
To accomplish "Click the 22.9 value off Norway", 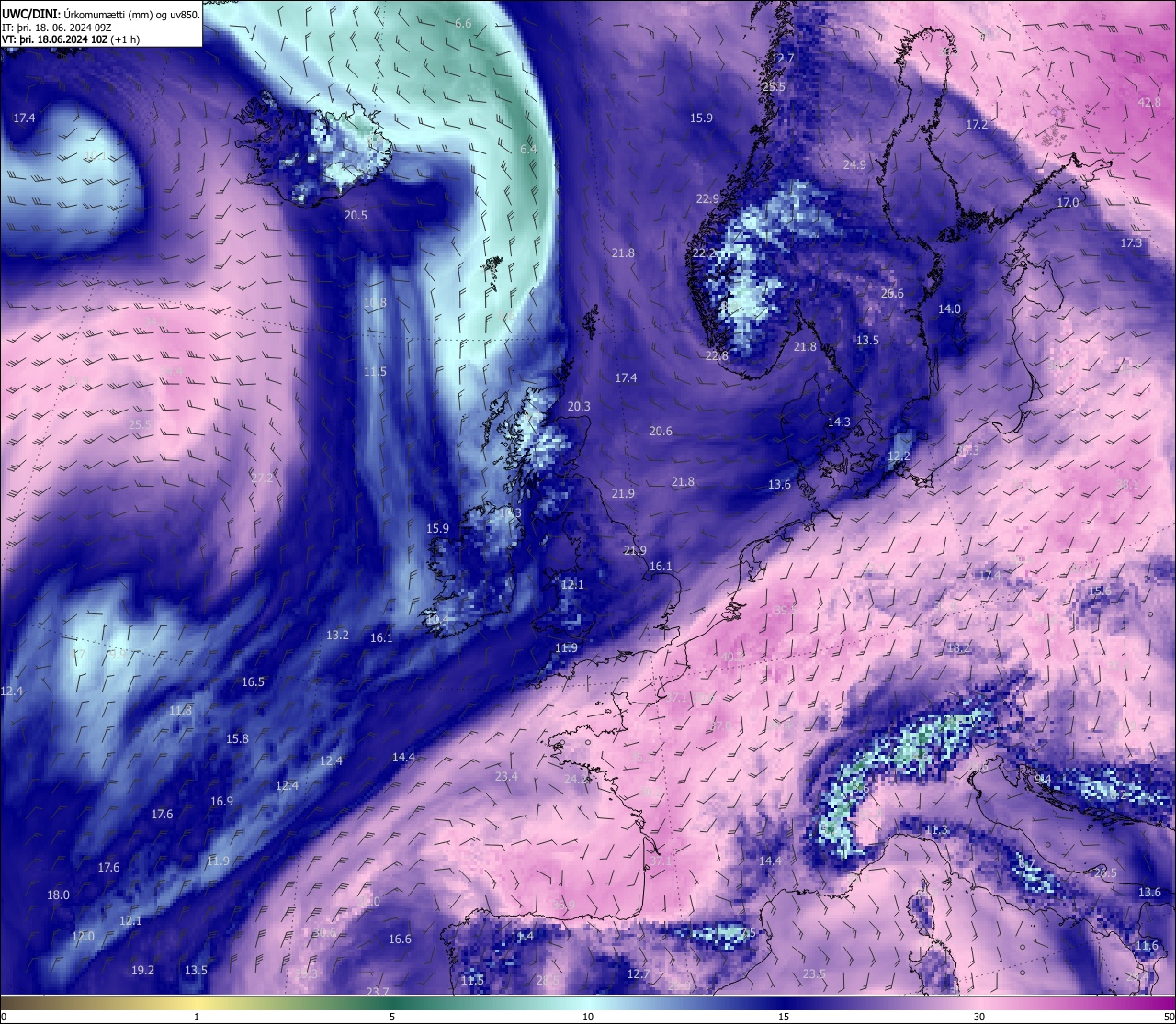I will [x=707, y=199].
